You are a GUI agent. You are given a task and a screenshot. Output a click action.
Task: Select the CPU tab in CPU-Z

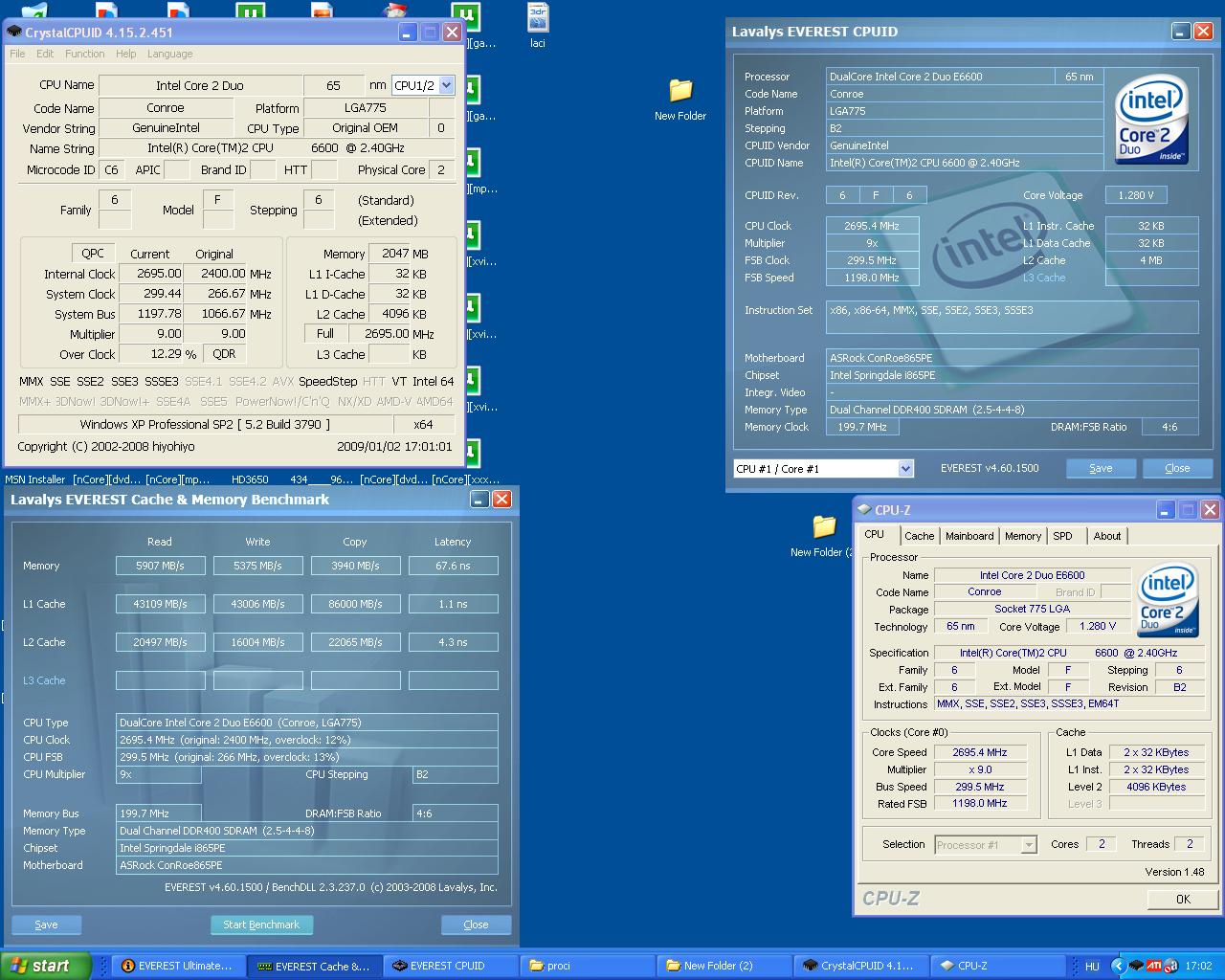pos(875,534)
